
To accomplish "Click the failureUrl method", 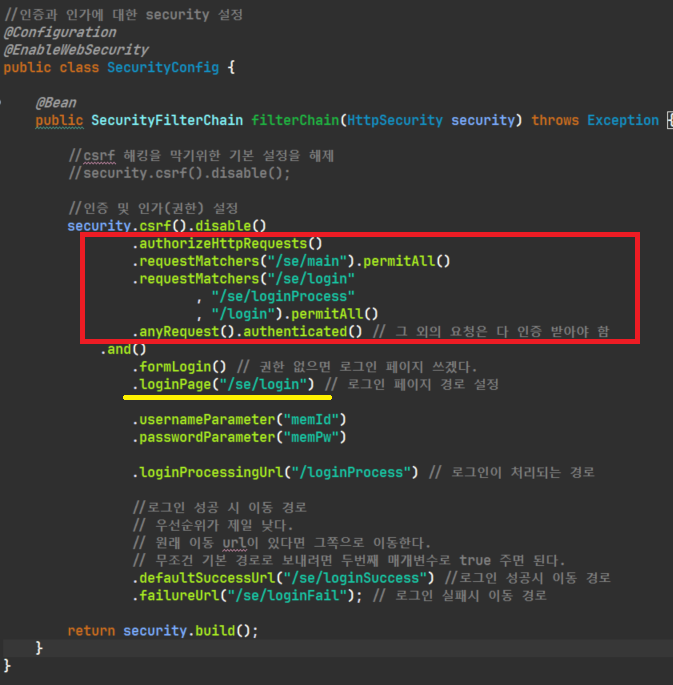I will click(x=179, y=595).
